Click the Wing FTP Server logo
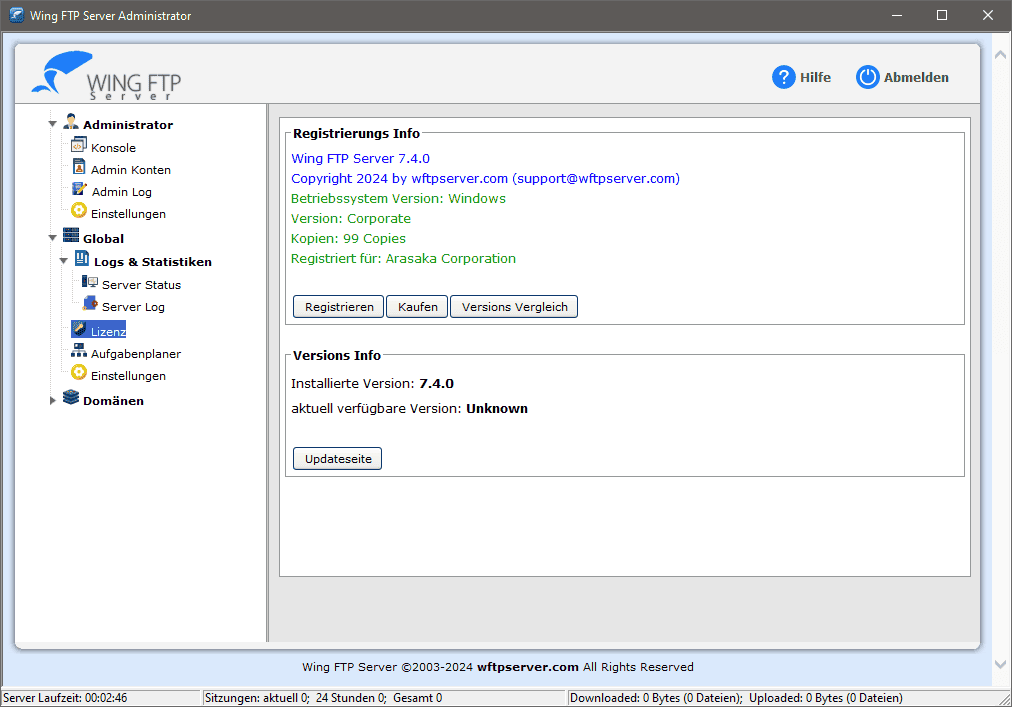Screen dimensions: 1012x707 coord(106,75)
